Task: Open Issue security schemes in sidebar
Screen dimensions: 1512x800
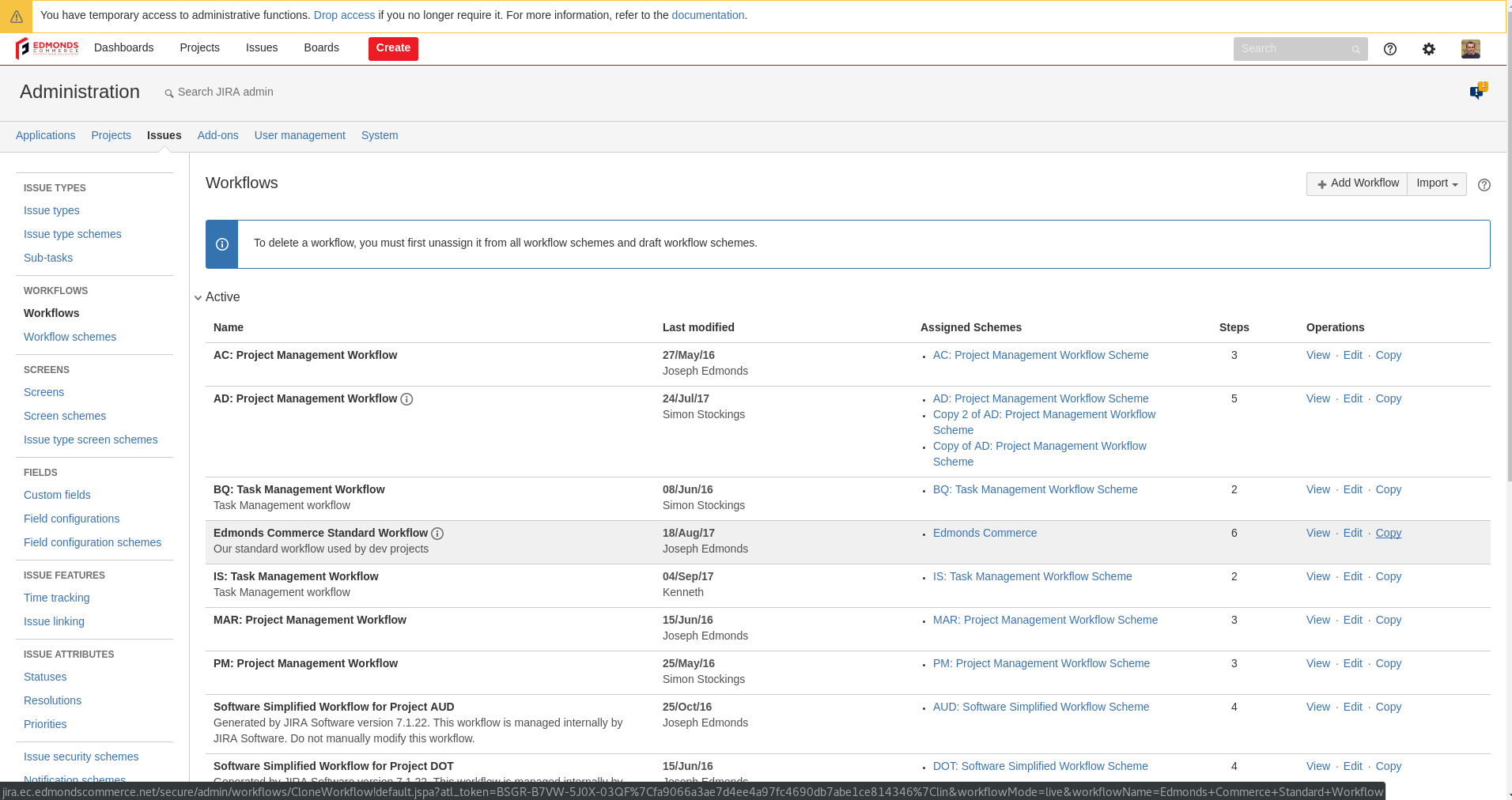Action: pos(81,757)
